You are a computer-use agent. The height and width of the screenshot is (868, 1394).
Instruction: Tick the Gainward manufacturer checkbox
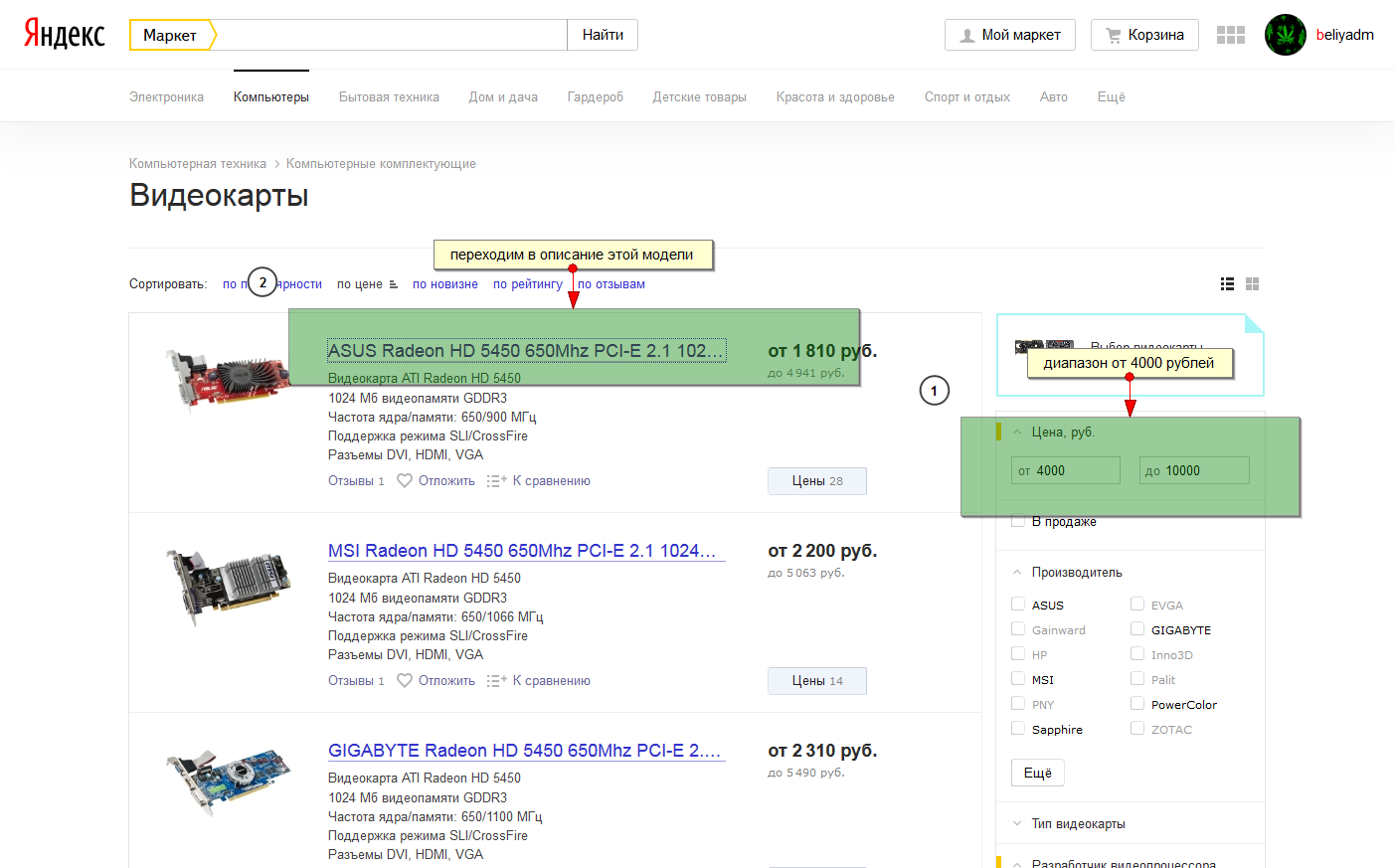1018,628
